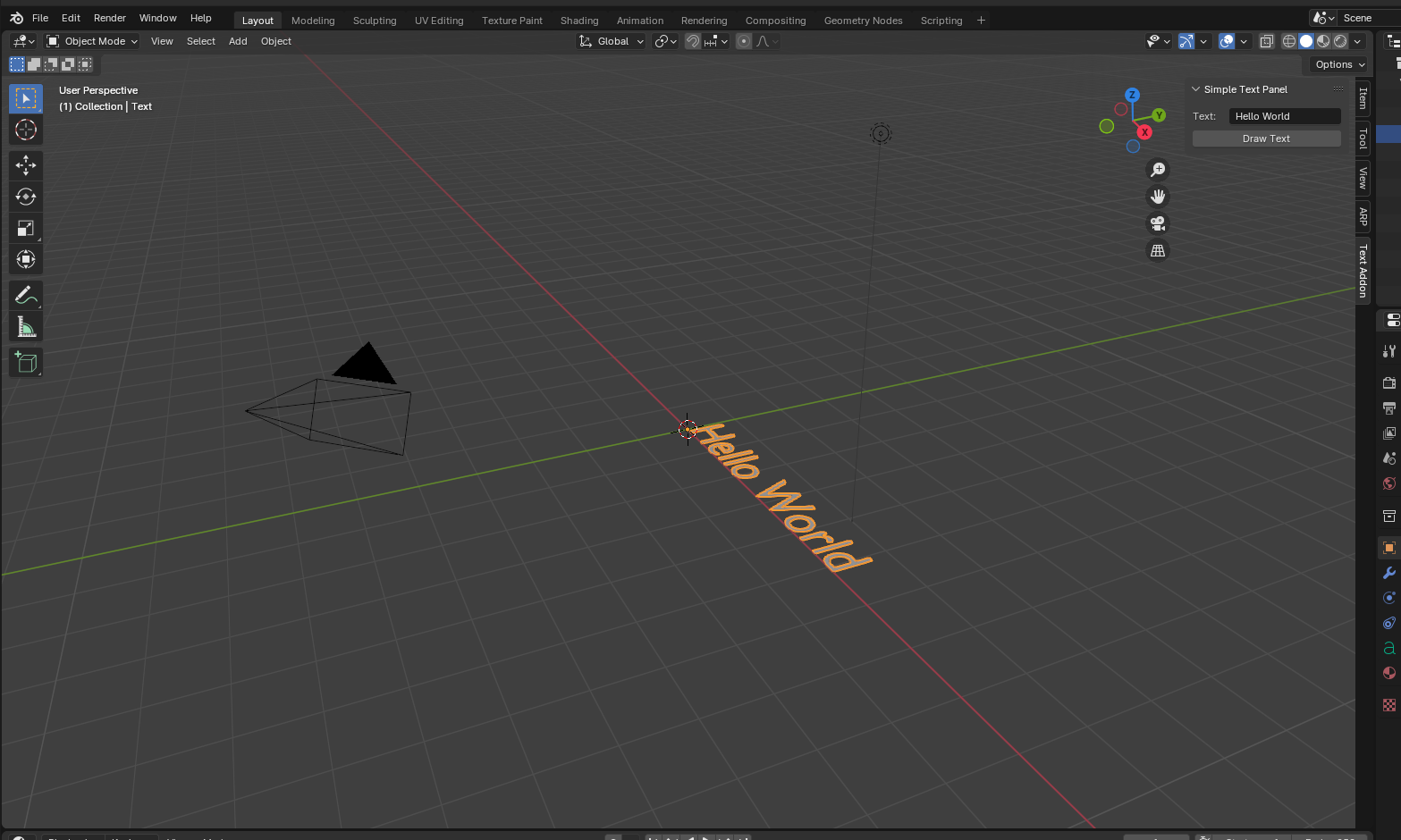Image resolution: width=1401 pixels, height=840 pixels.
Task: Switch to the Shading workspace tab
Action: tap(578, 20)
